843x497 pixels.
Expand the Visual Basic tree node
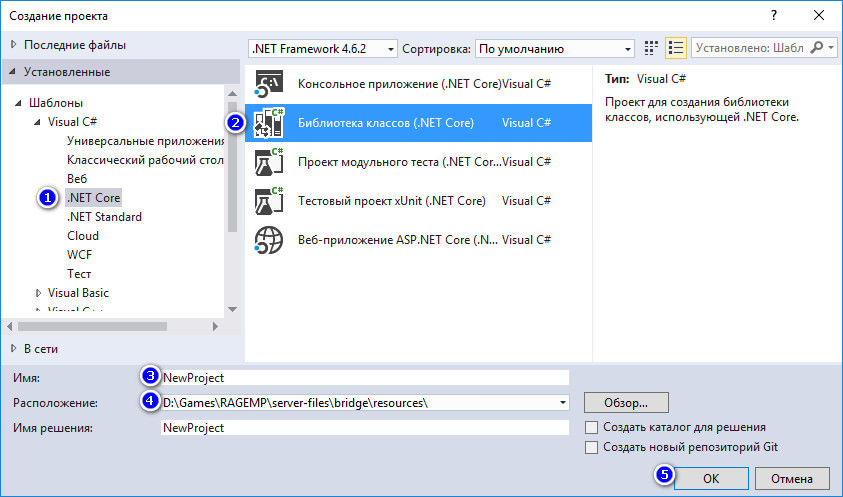point(38,293)
